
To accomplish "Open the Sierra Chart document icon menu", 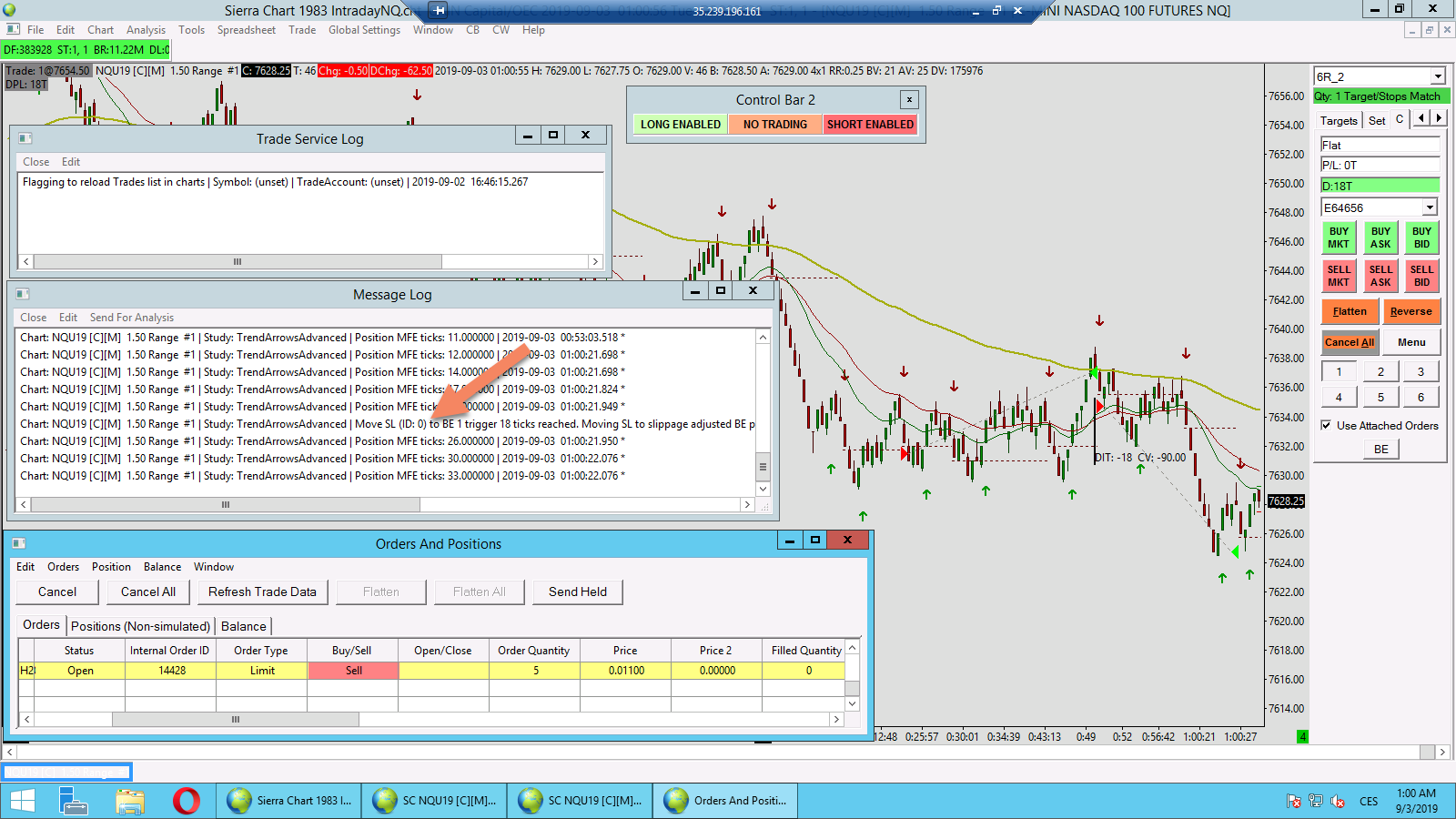I will click(x=13, y=30).
